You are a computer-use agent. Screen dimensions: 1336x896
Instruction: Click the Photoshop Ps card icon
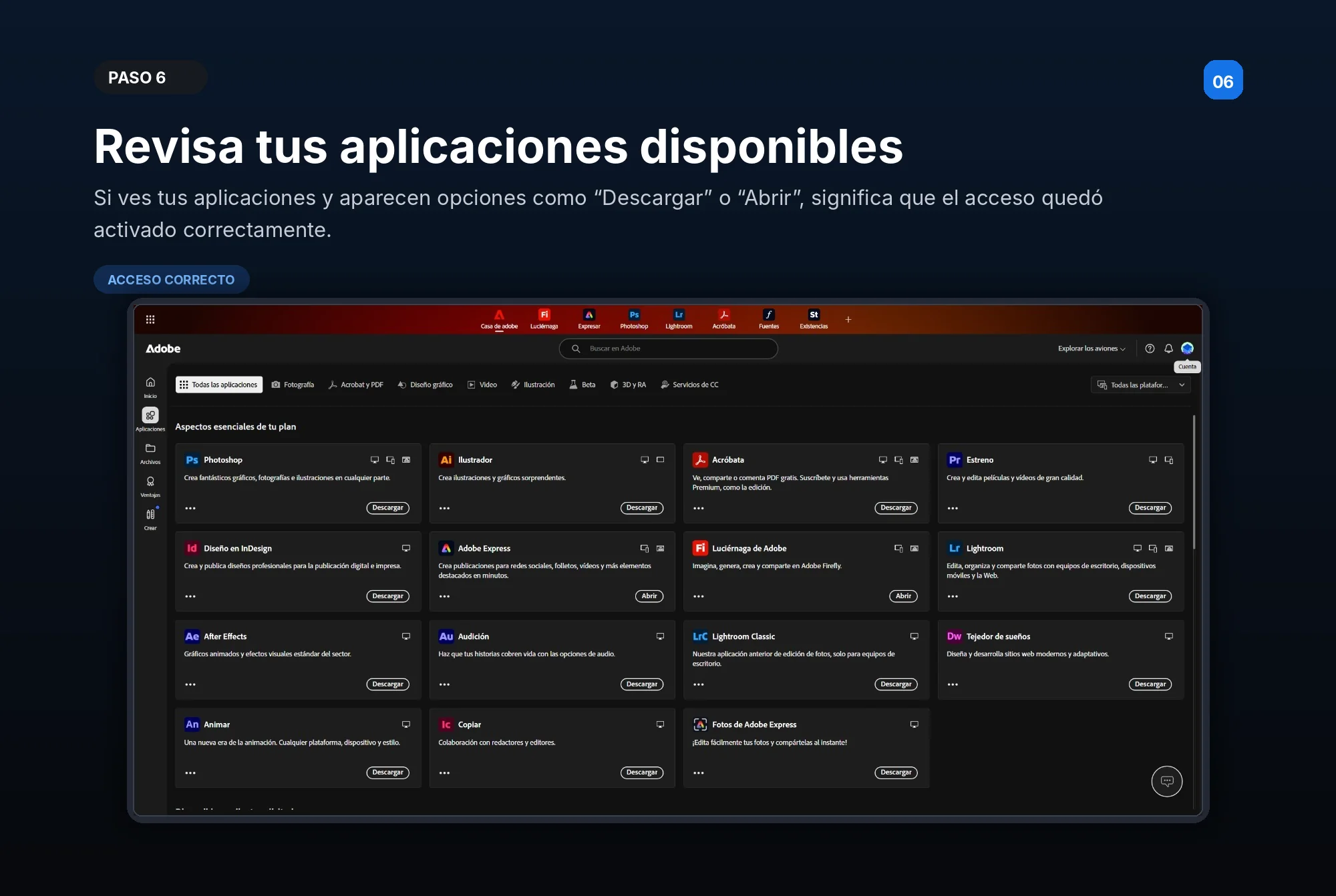(192, 460)
